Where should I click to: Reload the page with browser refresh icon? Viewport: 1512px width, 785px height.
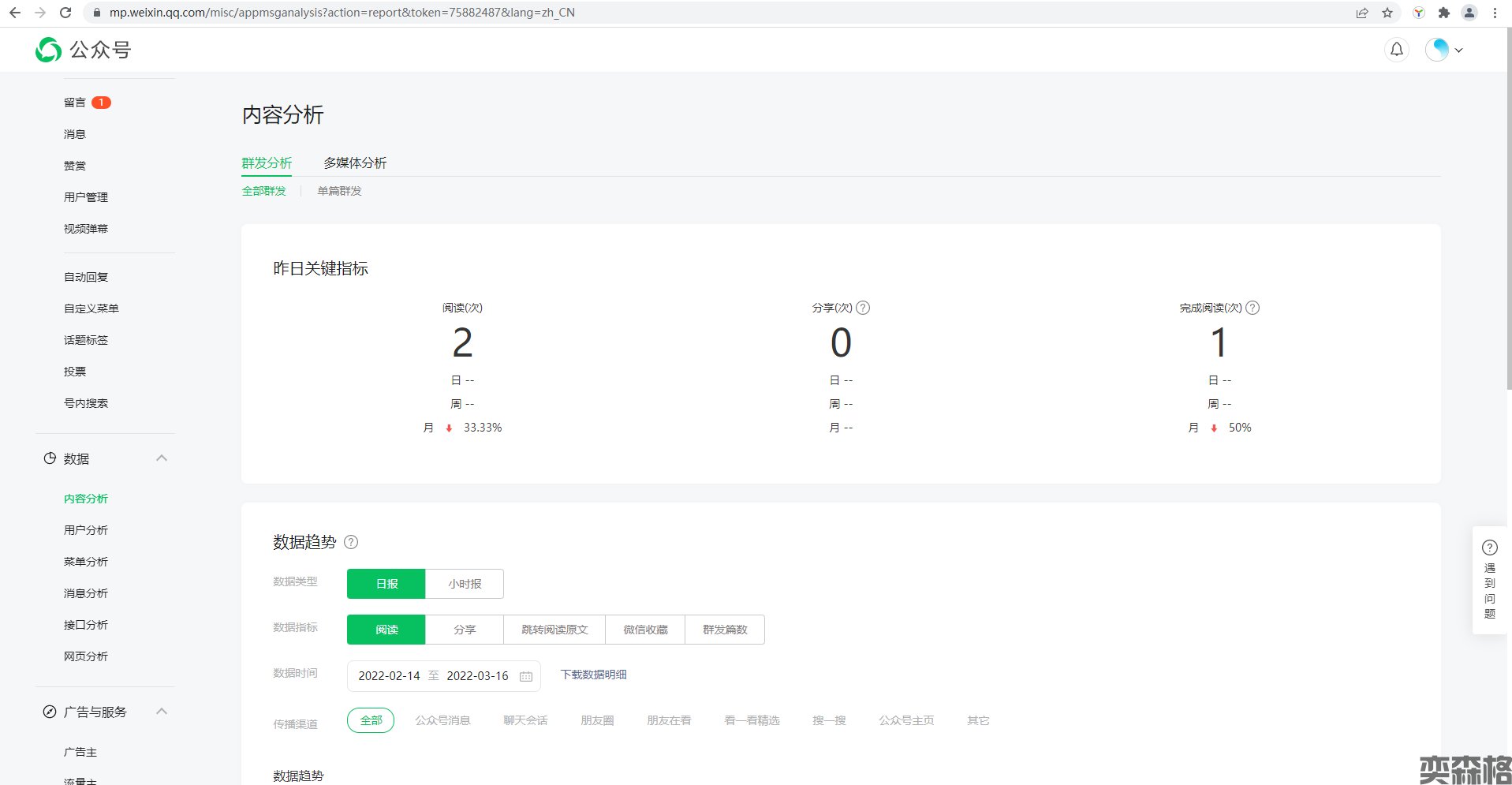[65, 13]
